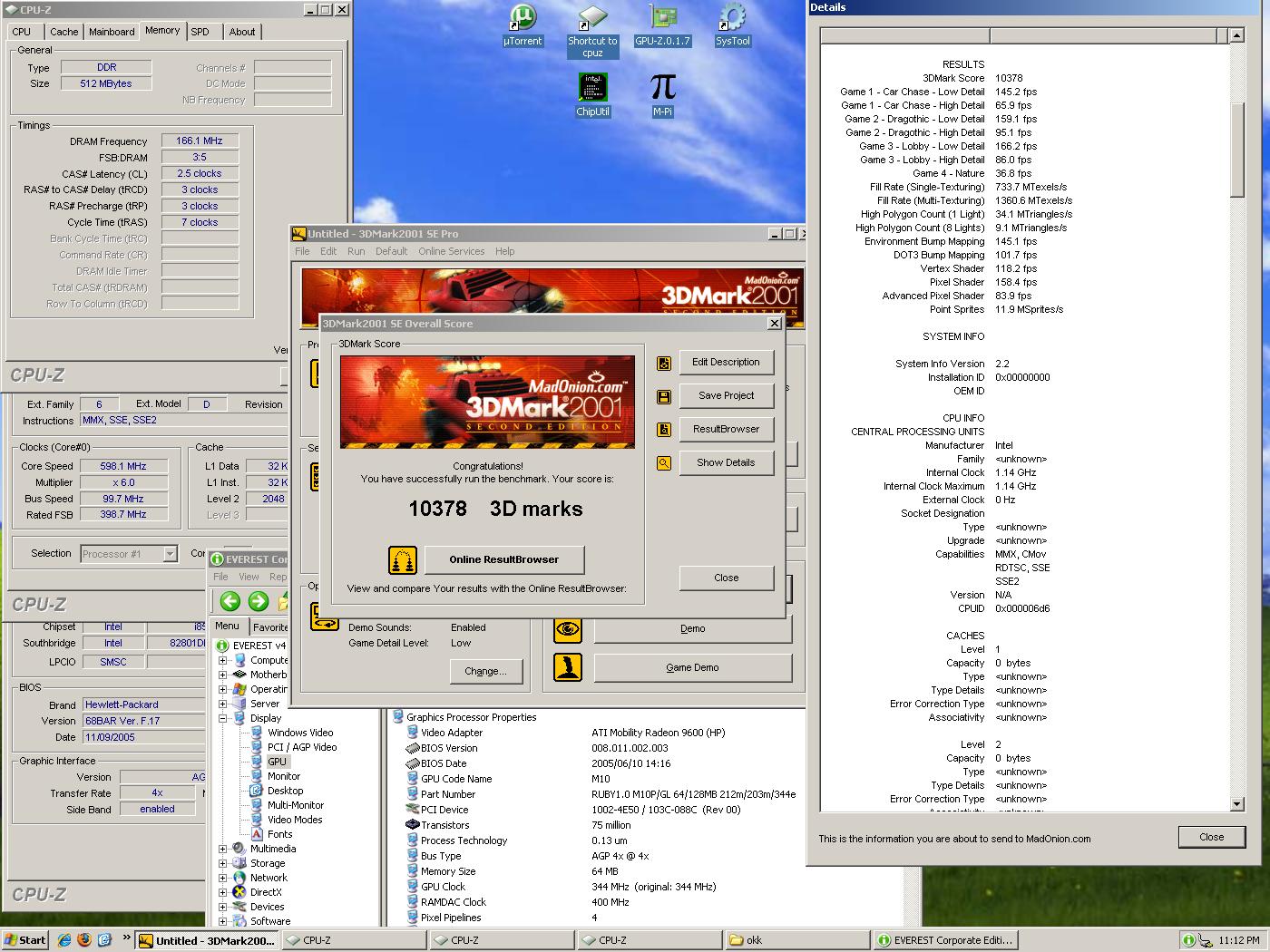Click the Game Demo button

pyautogui.click(x=693, y=667)
